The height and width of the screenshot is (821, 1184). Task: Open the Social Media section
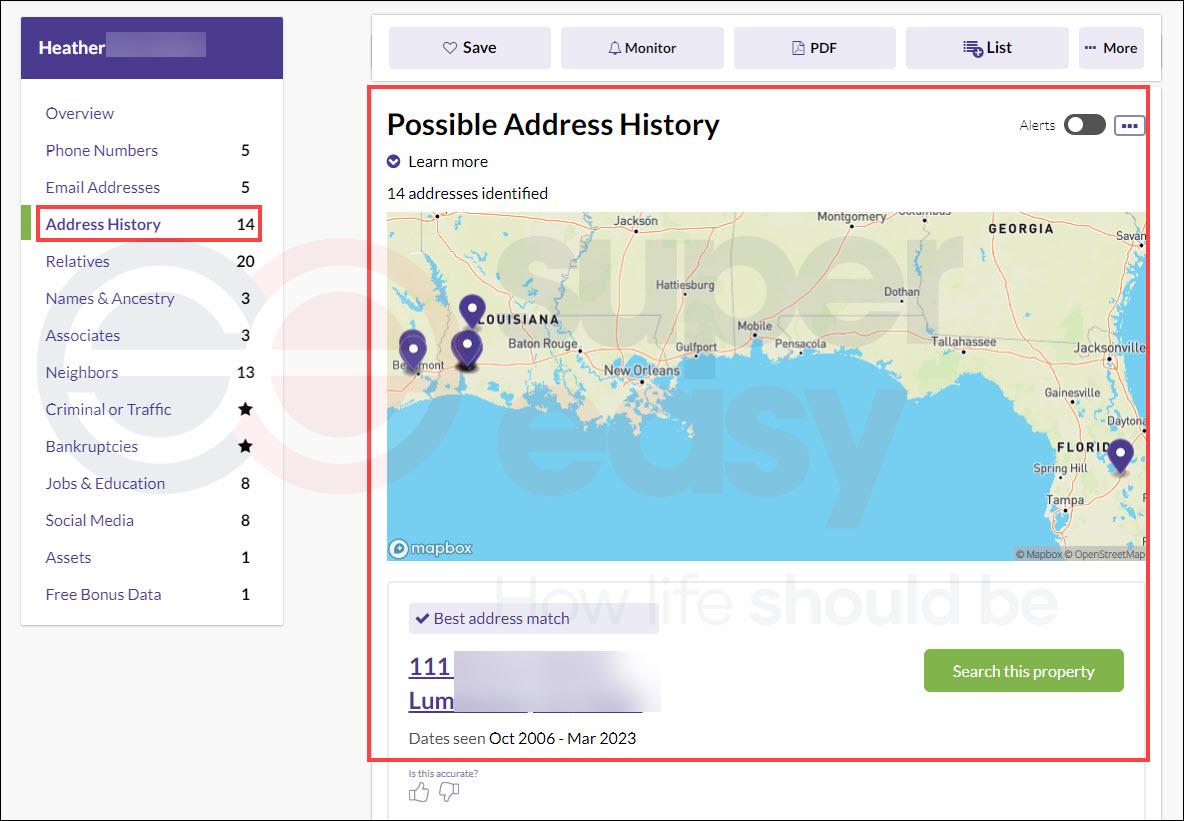tap(89, 520)
